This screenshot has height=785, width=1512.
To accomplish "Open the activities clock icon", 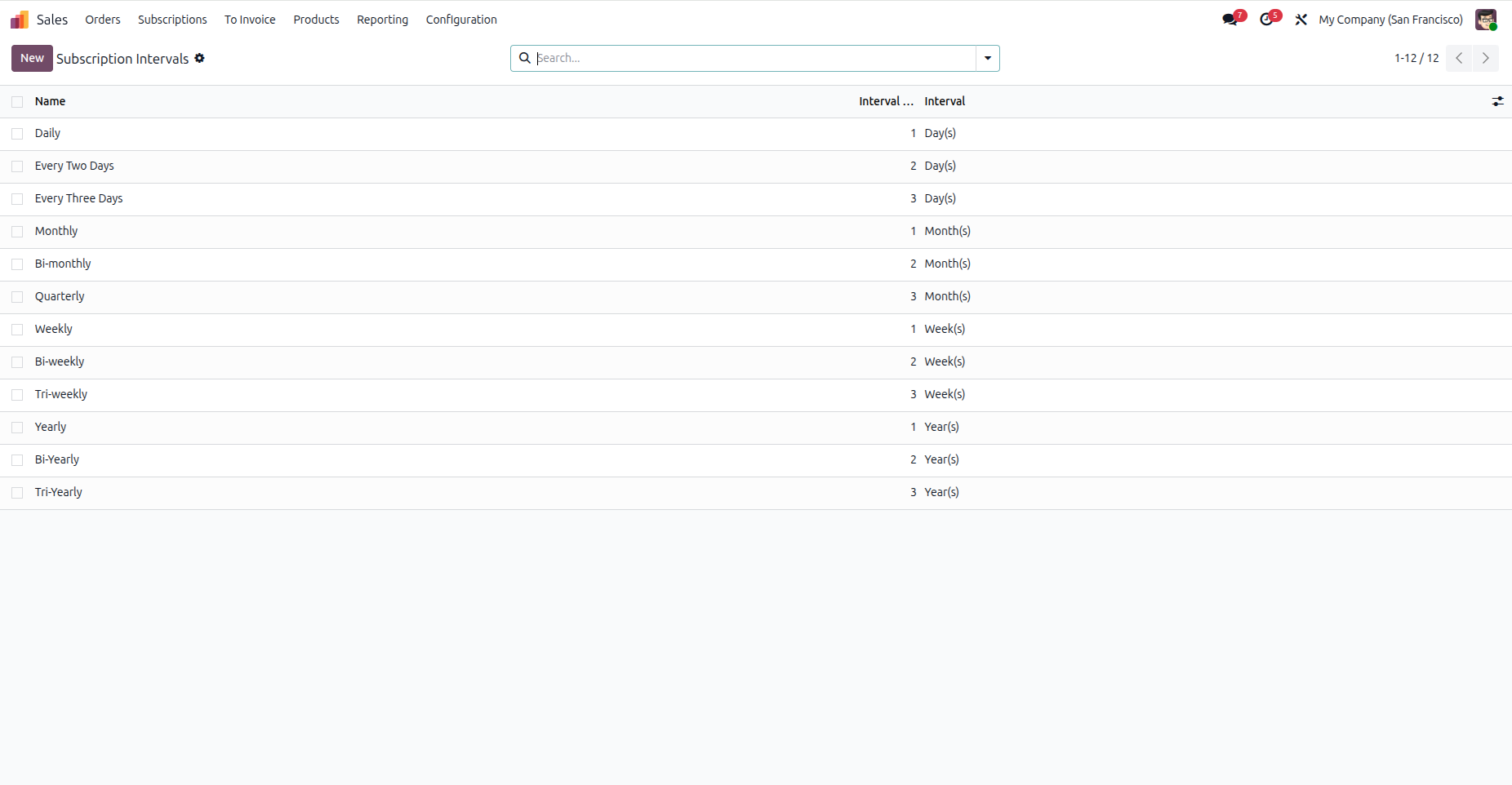I will click(x=1267, y=20).
